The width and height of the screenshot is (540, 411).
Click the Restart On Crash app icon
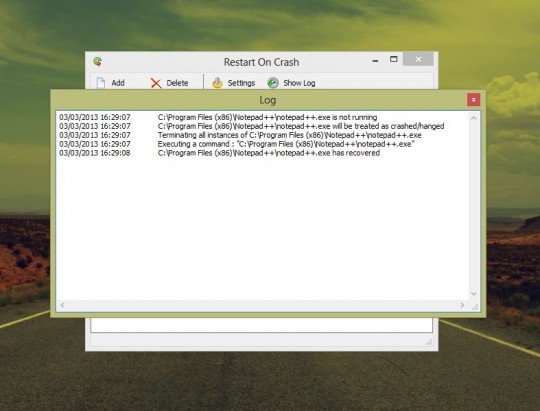coord(97,62)
